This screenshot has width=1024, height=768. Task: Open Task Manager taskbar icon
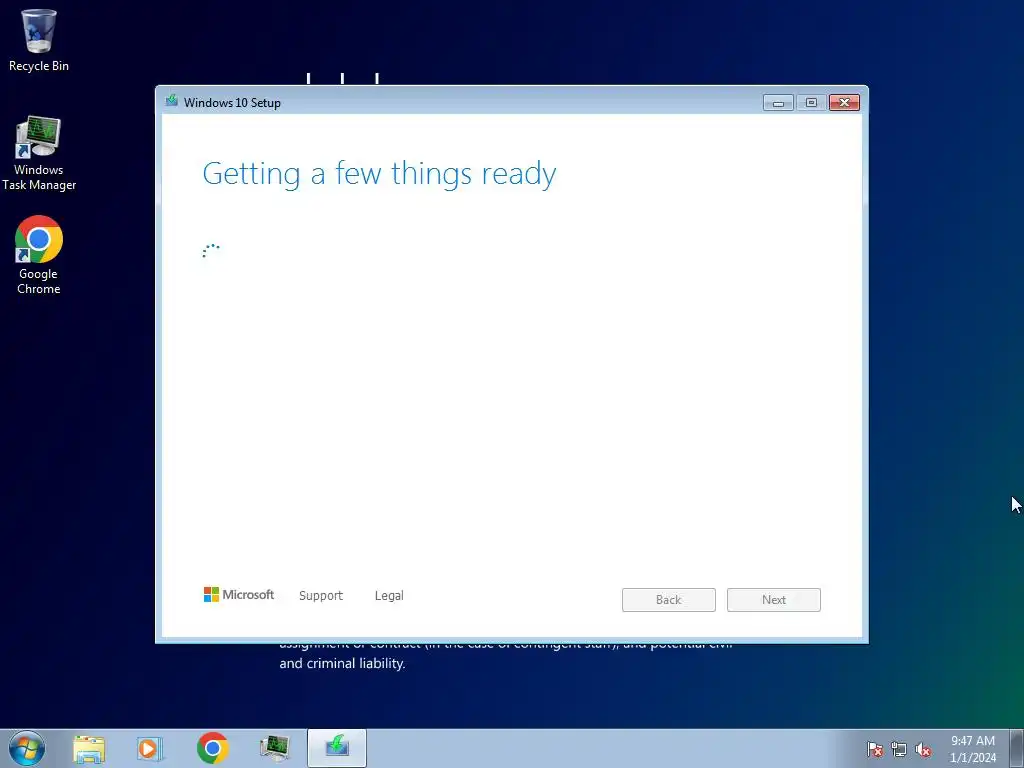(274, 748)
